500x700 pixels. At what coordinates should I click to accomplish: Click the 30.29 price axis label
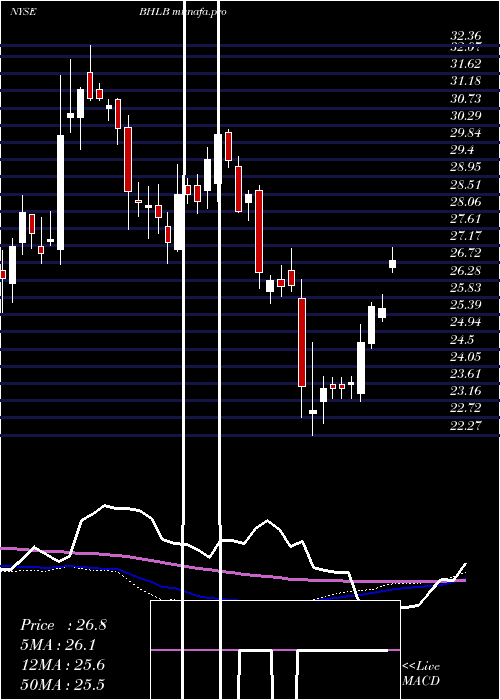466,116
